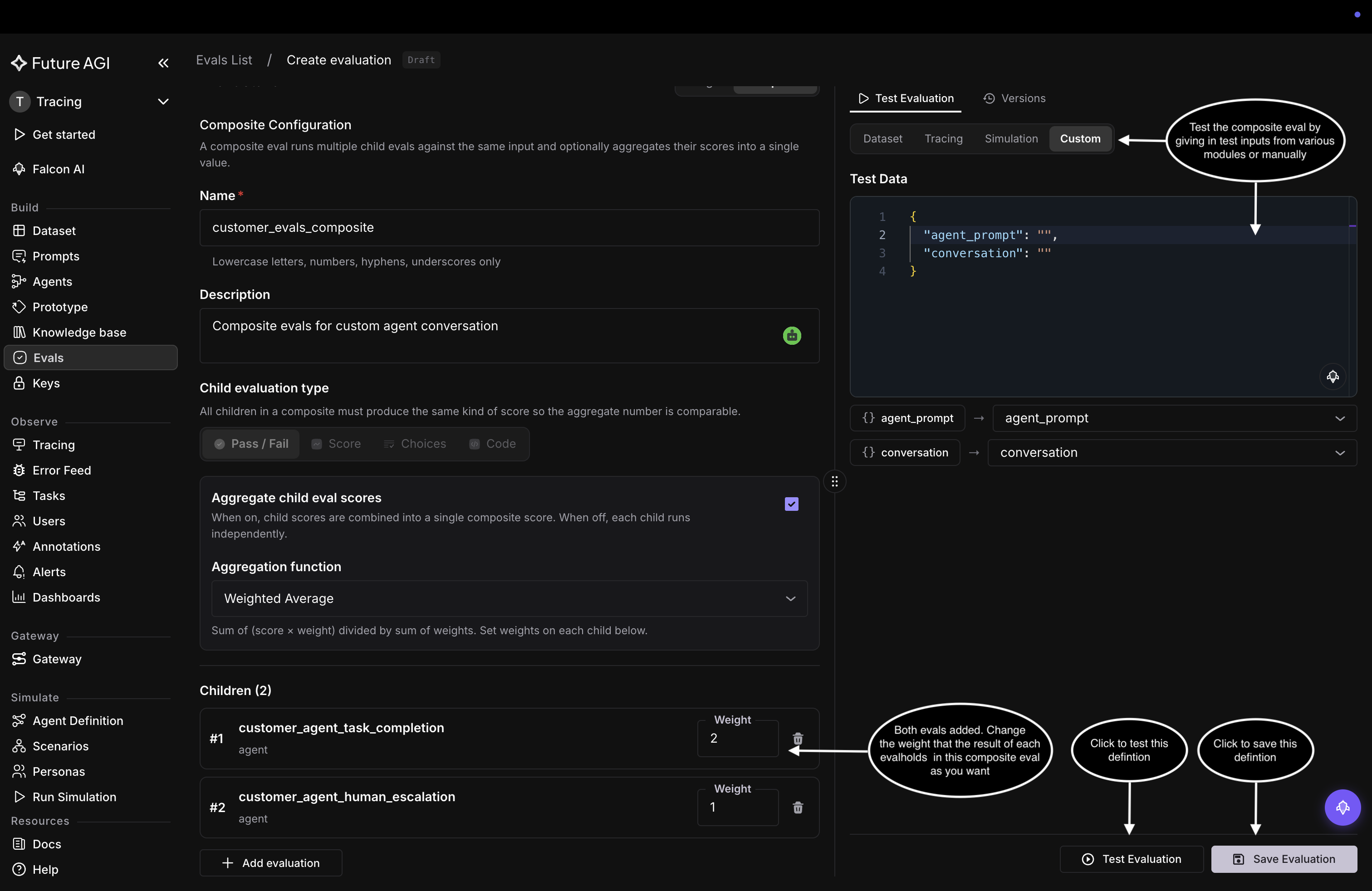The image size is (1372, 891).
Task: Open the Agents page
Action: tap(52, 281)
